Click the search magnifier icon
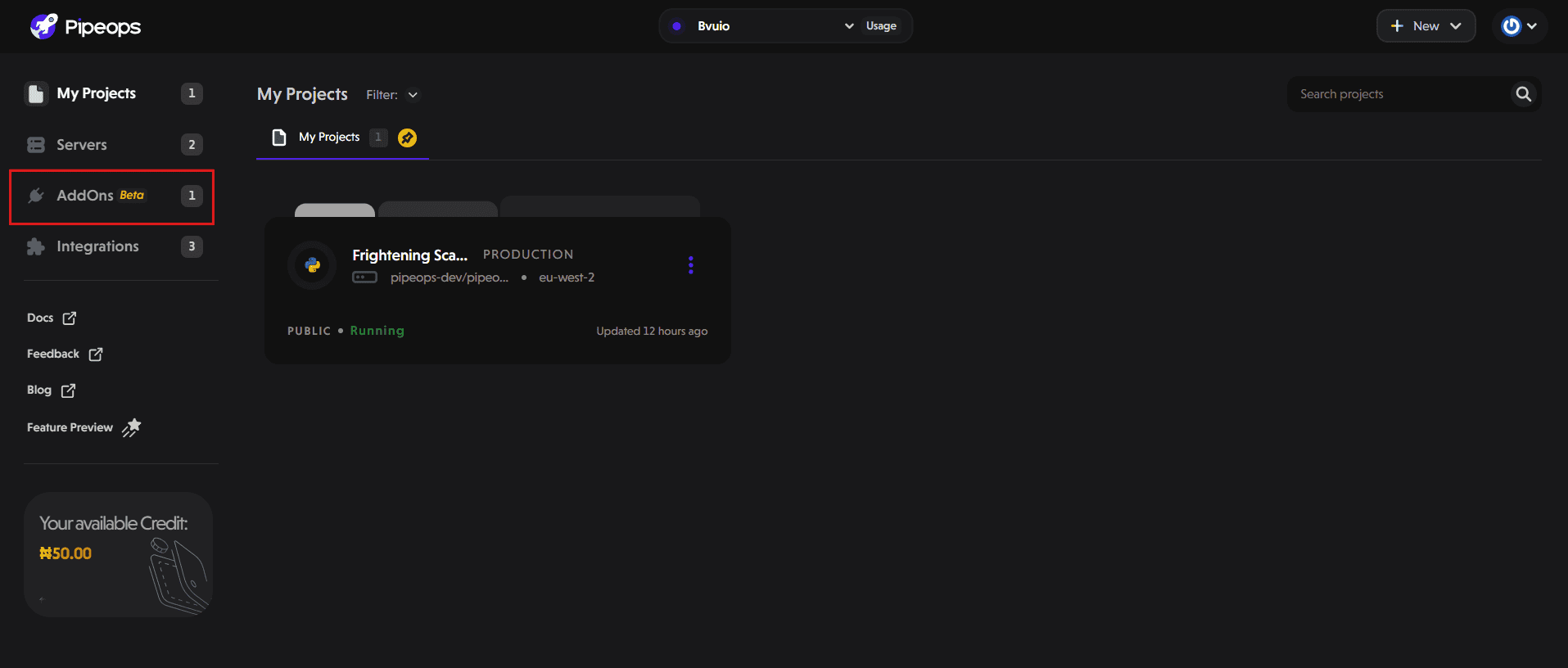Viewport: 1568px width, 668px height. (x=1524, y=94)
